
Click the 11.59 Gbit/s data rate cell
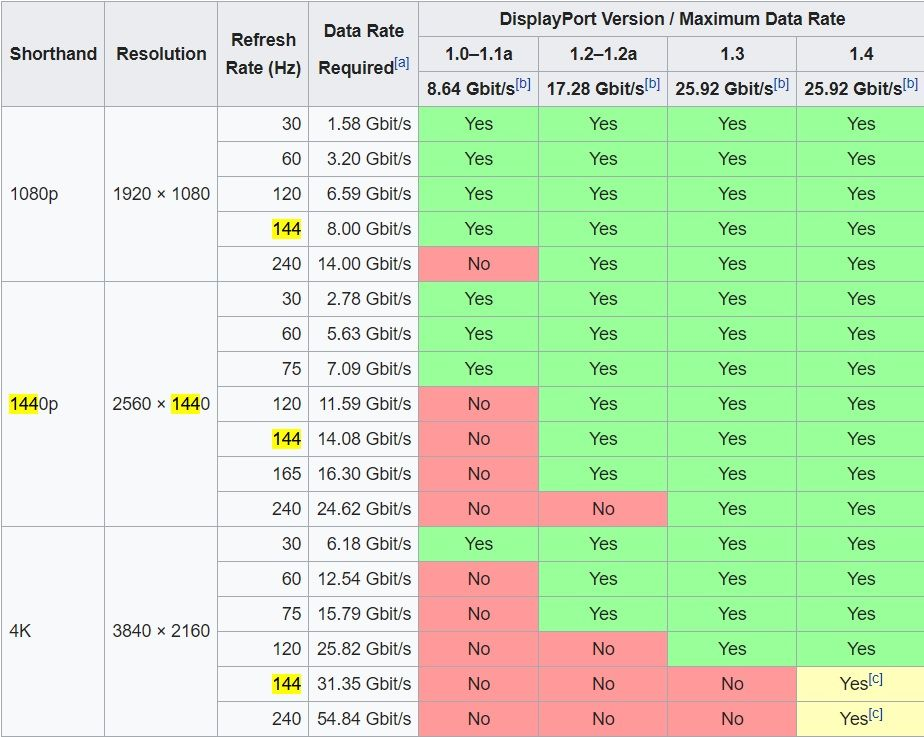[365, 404]
